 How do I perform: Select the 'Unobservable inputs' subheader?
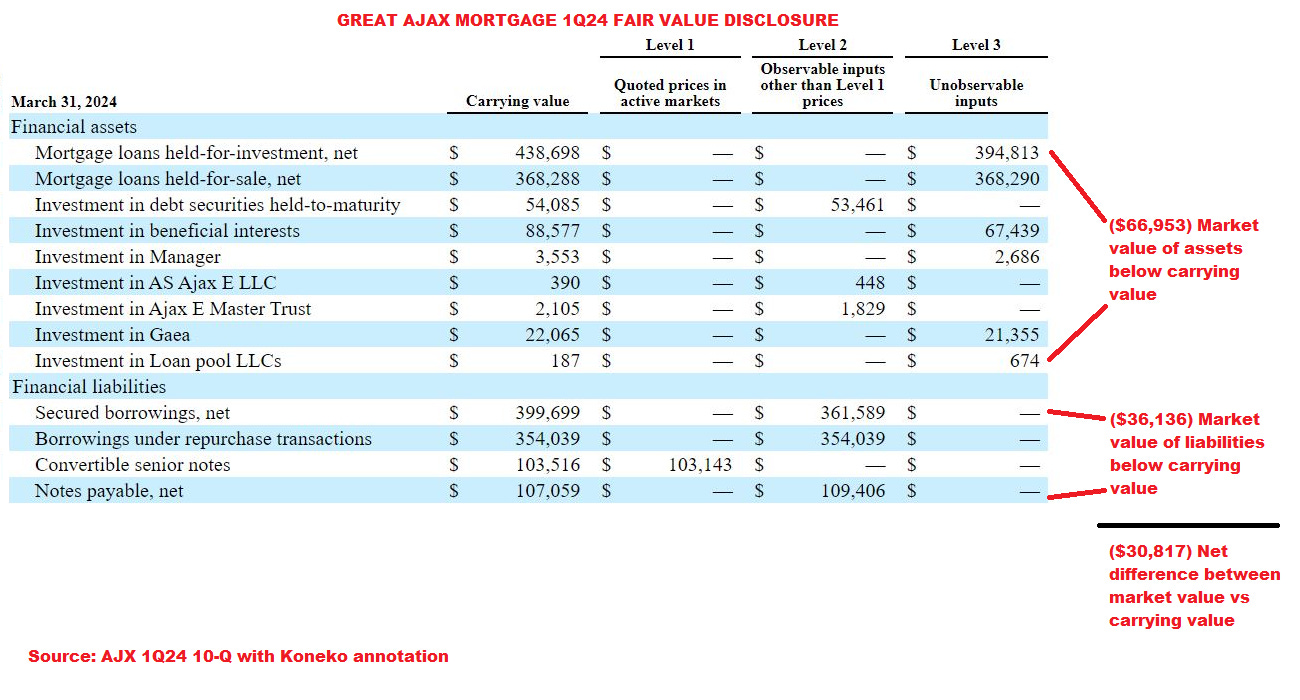976,93
